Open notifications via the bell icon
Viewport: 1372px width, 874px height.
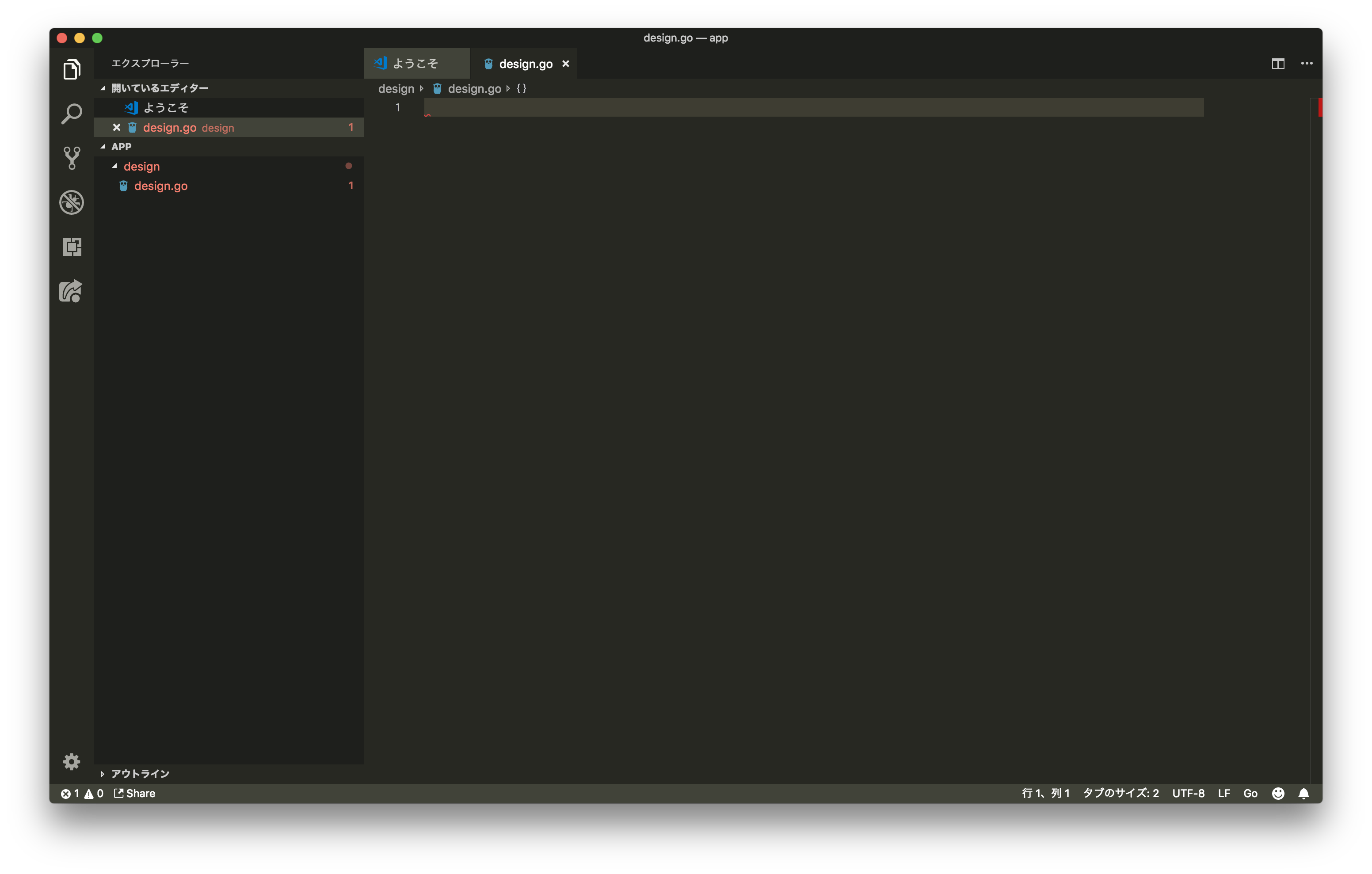[x=1304, y=793]
